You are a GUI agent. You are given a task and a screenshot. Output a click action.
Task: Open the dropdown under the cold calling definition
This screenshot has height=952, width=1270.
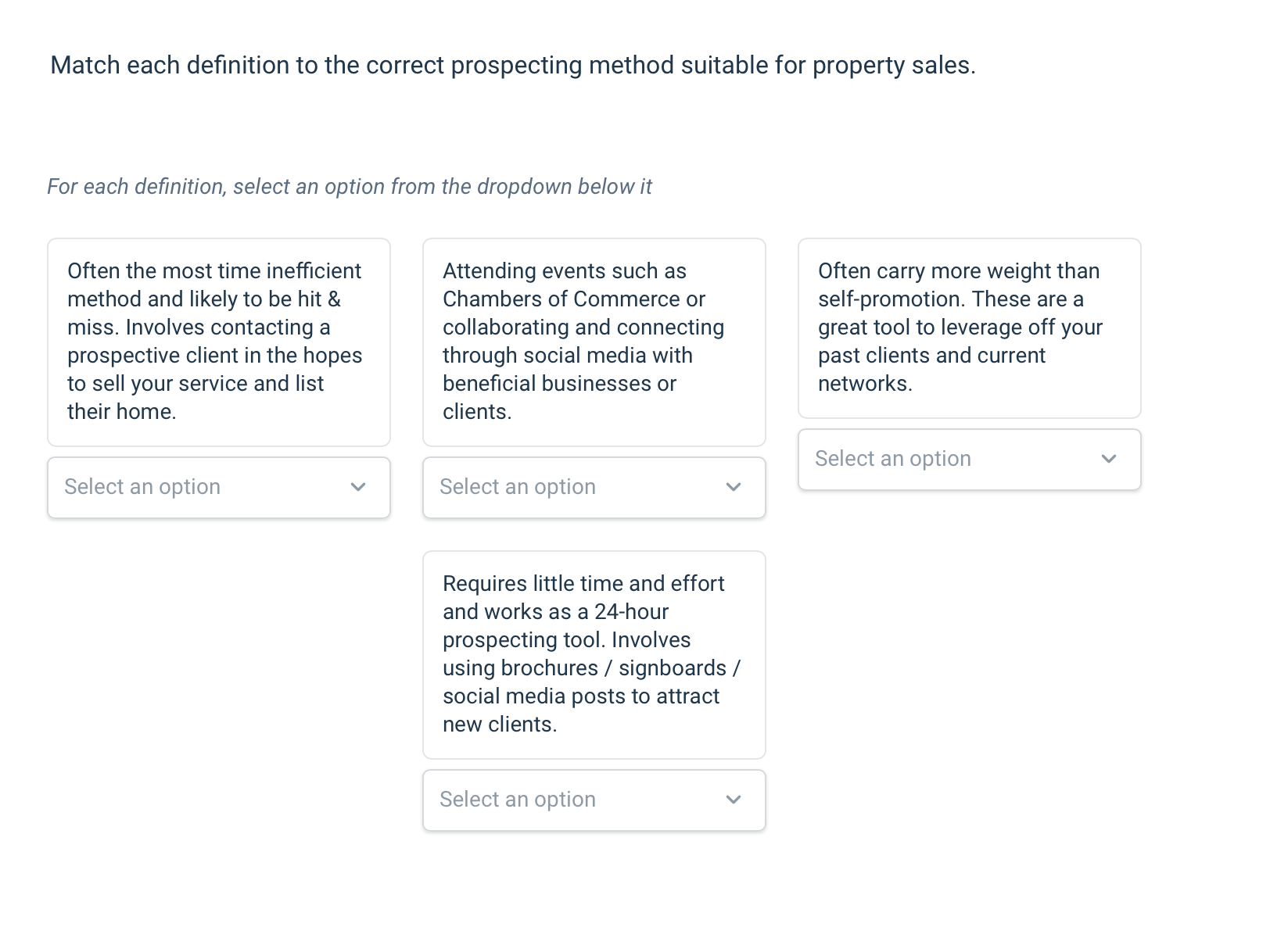218,487
